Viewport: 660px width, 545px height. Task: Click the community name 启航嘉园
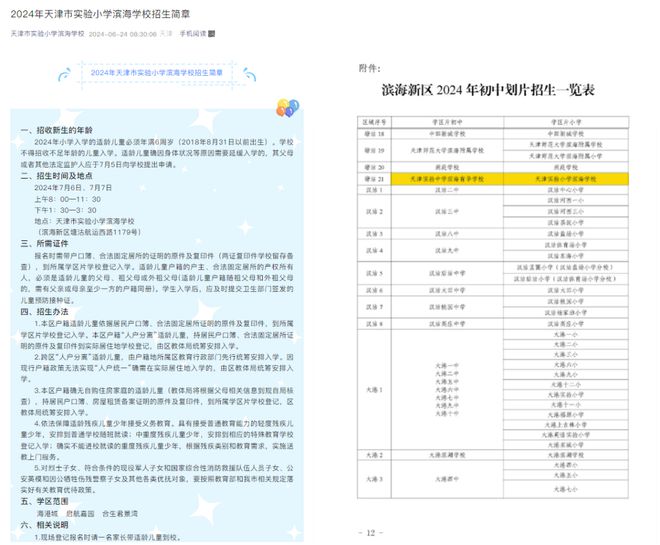coord(80,513)
